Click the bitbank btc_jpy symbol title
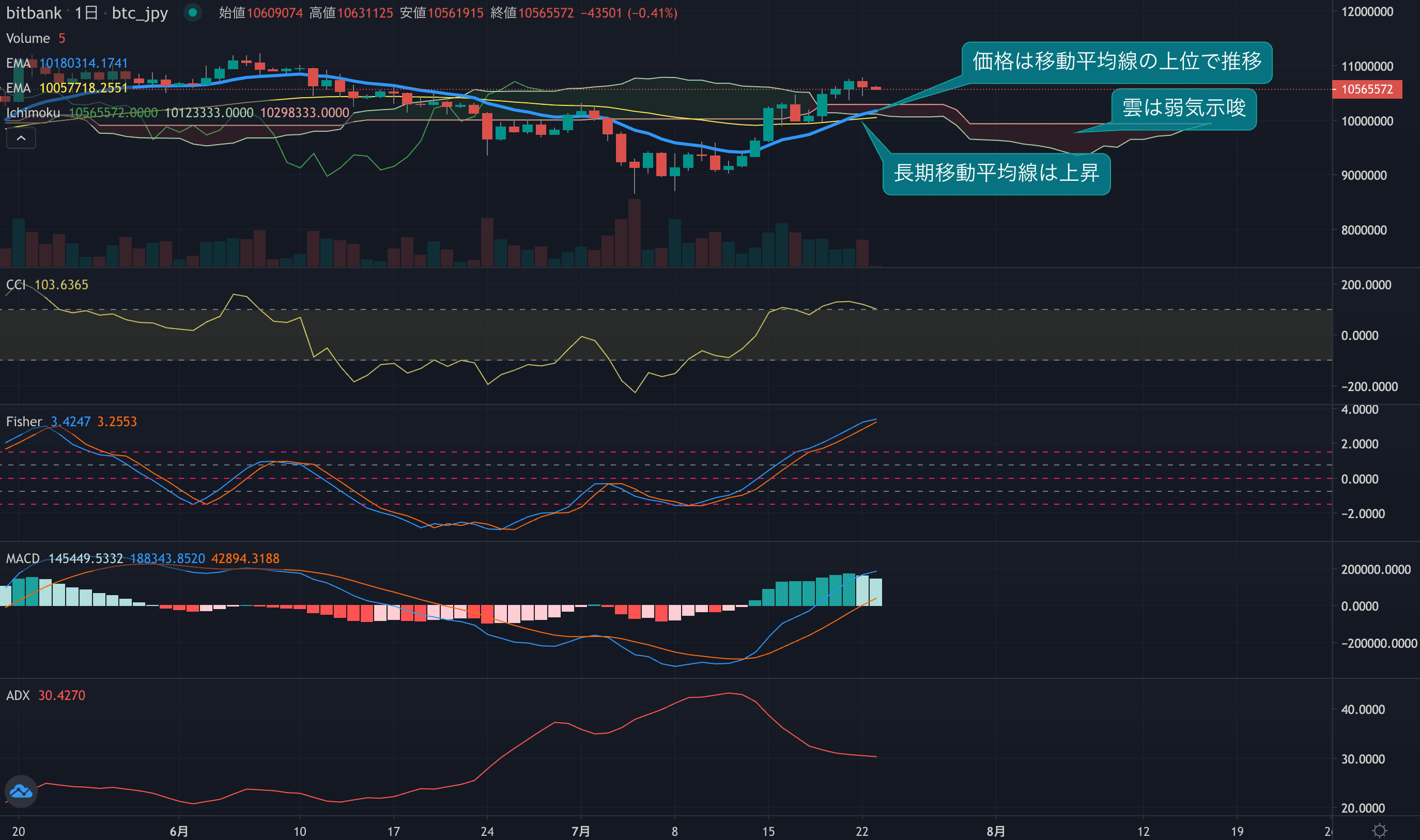 coord(34,13)
